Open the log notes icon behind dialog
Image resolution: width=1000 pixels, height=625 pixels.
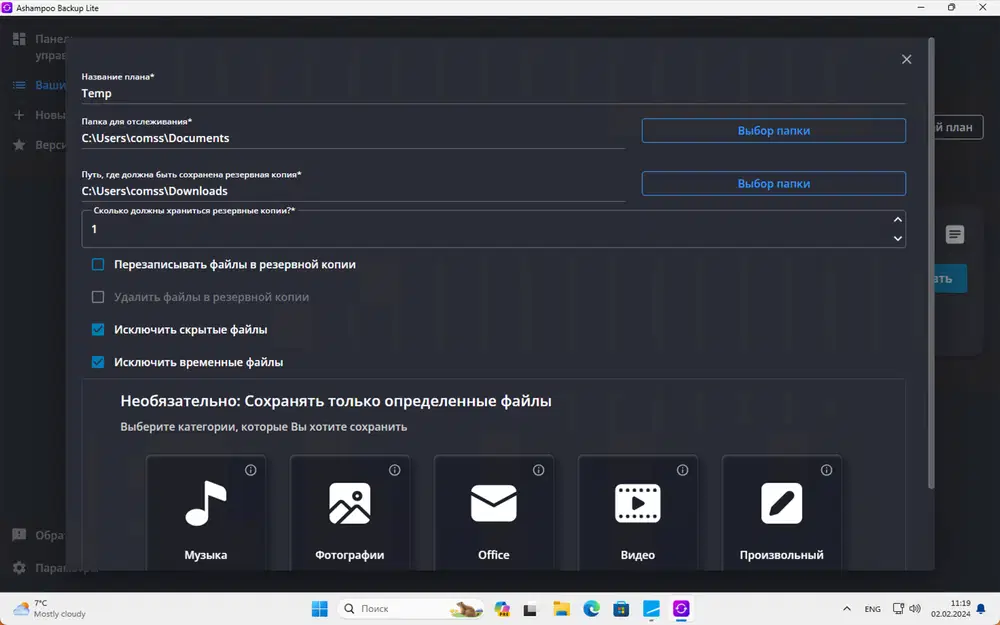pos(955,234)
